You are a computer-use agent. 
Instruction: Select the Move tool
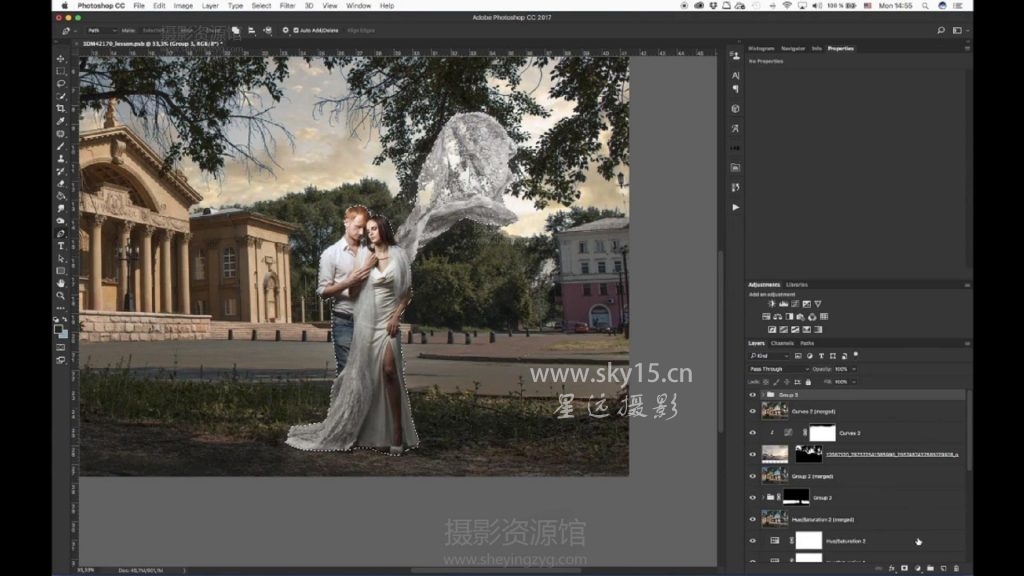(x=61, y=59)
